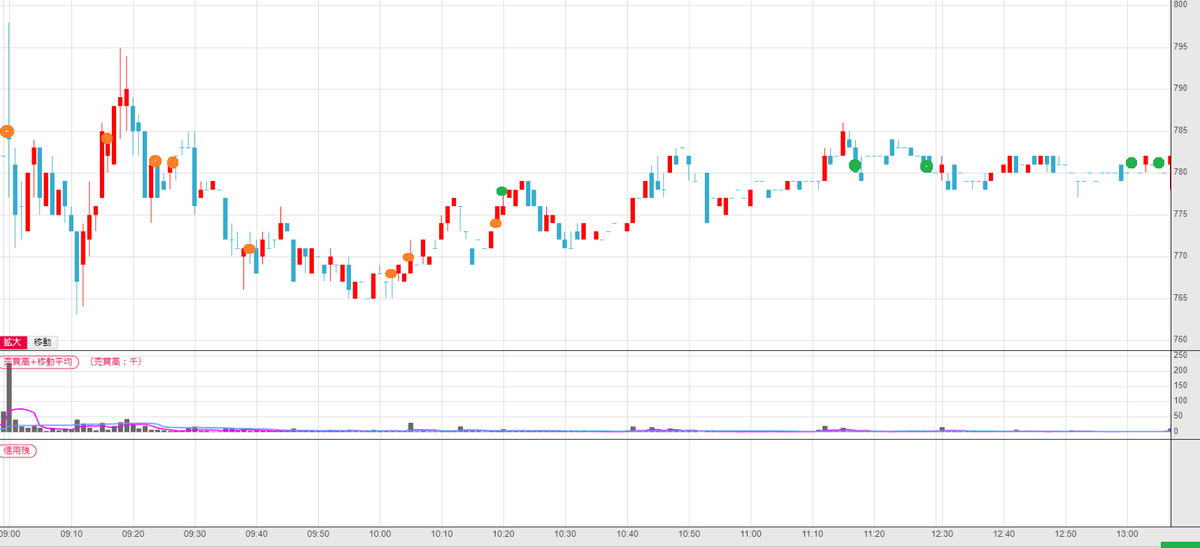The width and height of the screenshot is (1200, 548).
Task: Click the 10:10 time axis label
Action: (x=442, y=534)
